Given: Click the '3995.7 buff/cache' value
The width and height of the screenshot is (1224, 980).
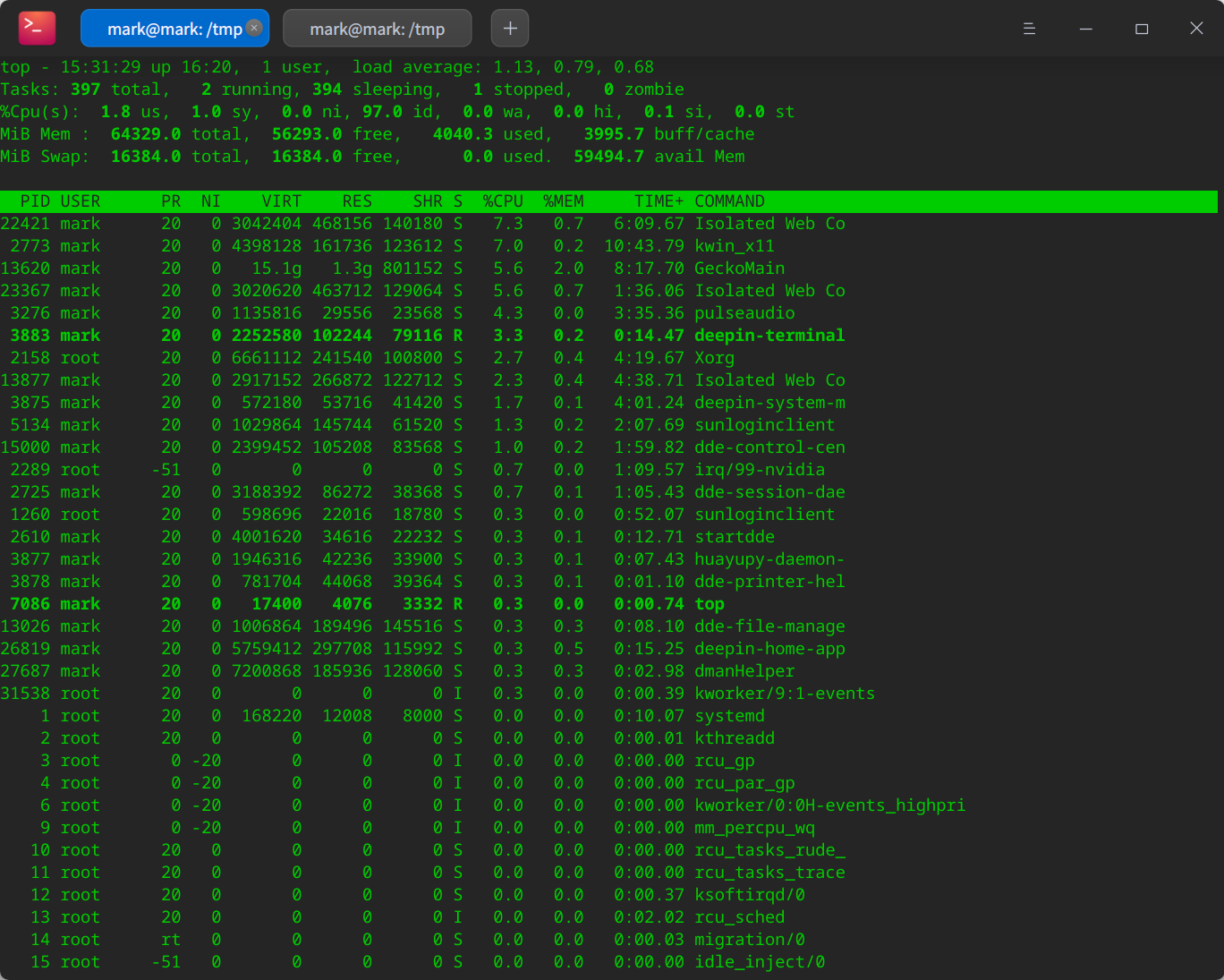Looking at the screenshot, I should [669, 134].
